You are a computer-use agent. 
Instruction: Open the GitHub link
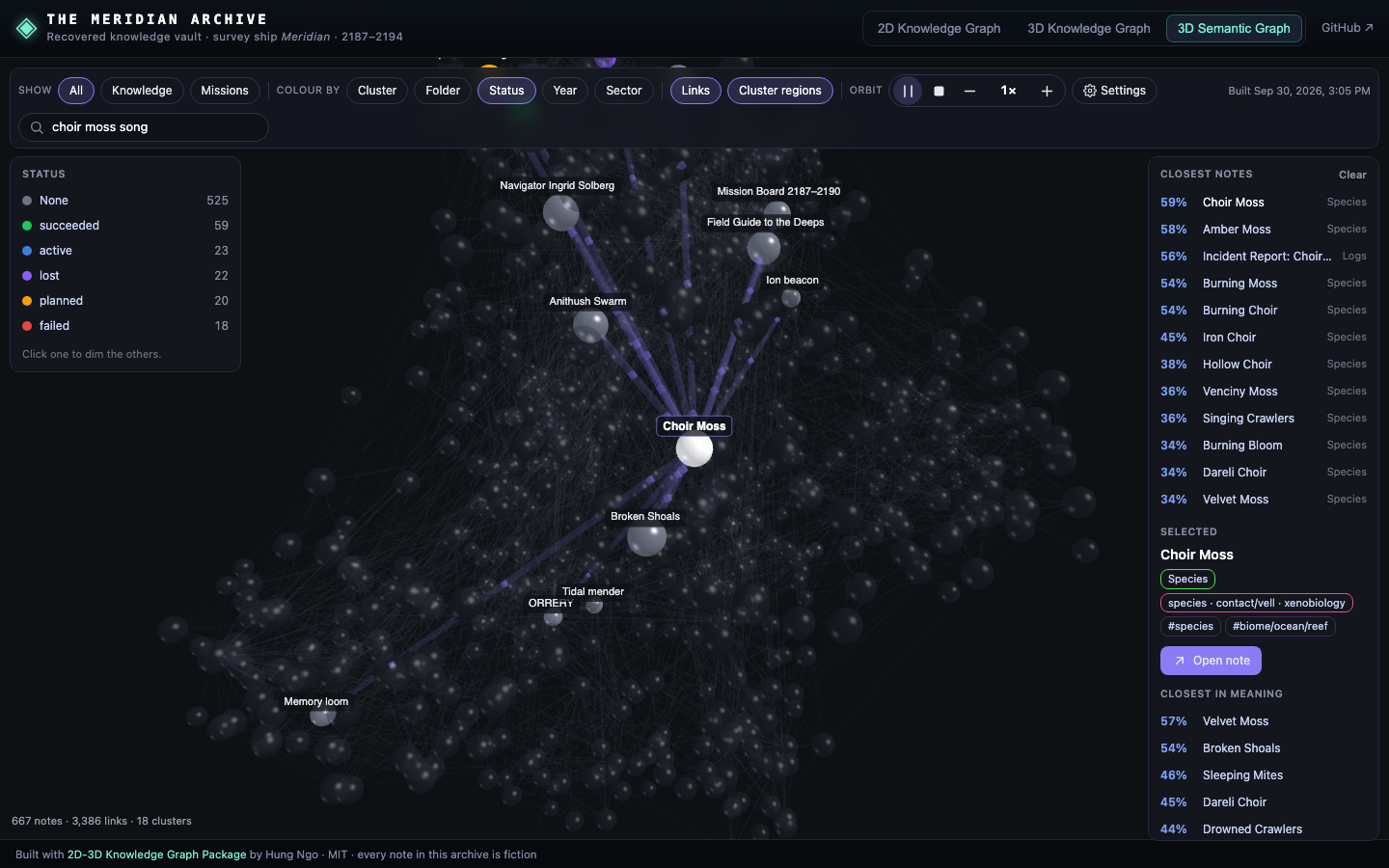(1347, 28)
